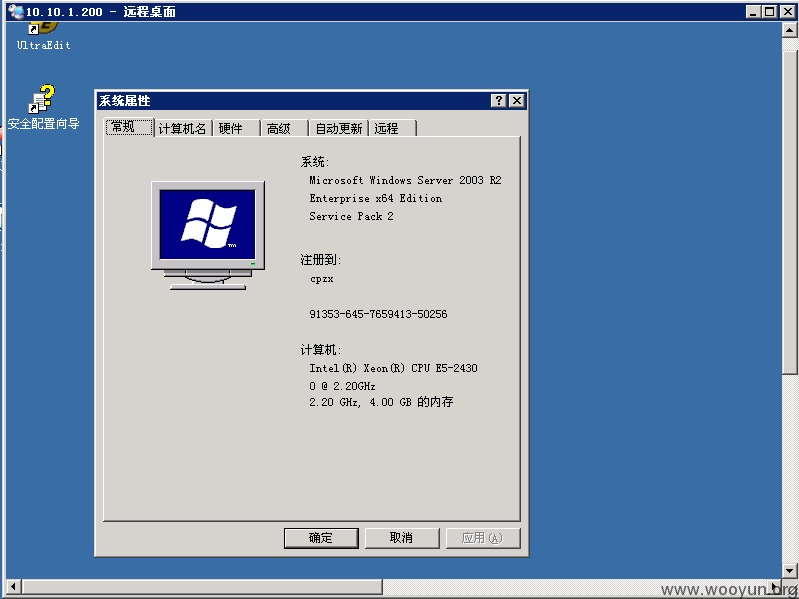
Task: Click the 2.20 GHz, 4.00 GB 的内存 line
Action: coord(381,402)
